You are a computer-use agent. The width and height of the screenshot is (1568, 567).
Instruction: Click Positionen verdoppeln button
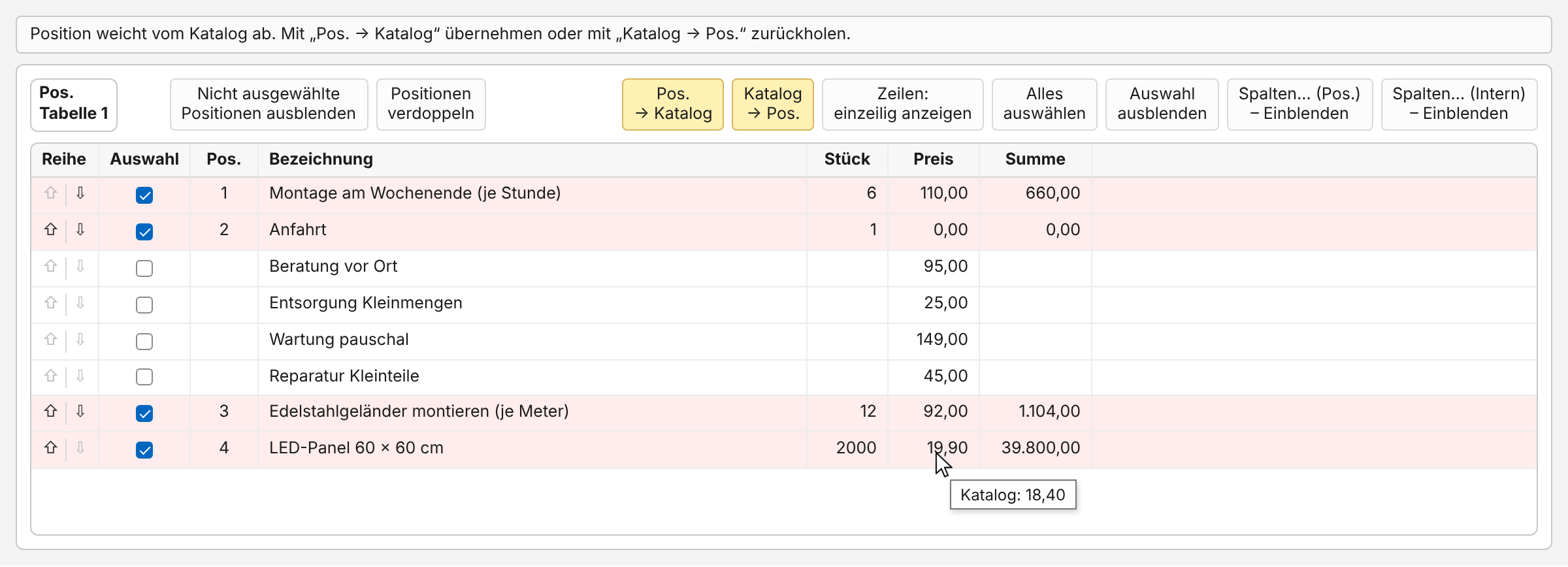click(431, 105)
